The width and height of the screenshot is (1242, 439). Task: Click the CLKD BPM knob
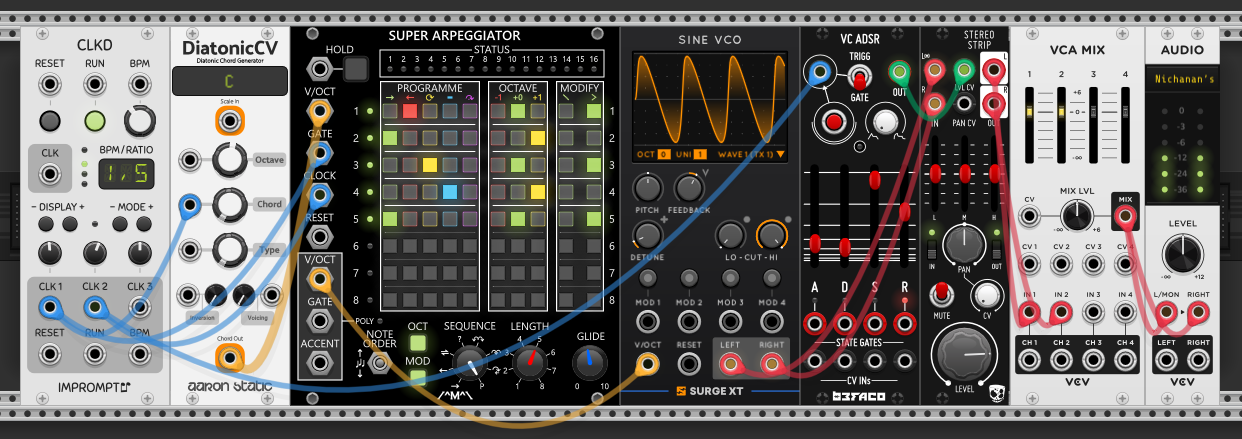[139, 122]
